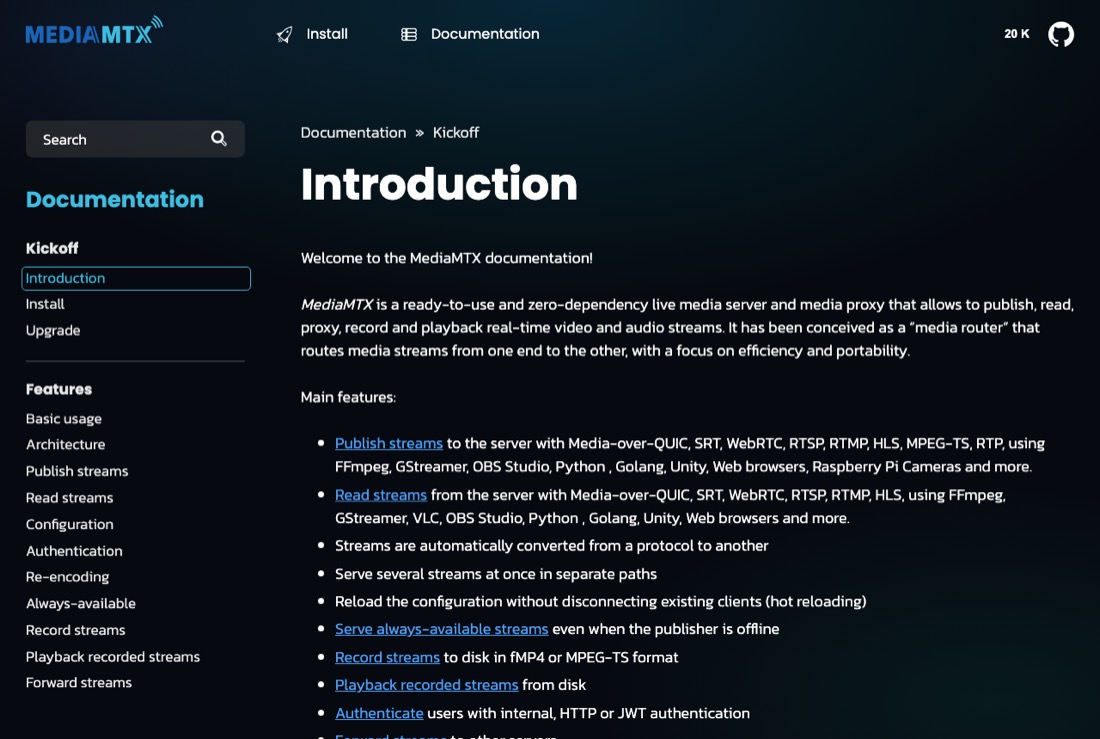Open Configuration in the sidebar
Viewport: 1100px width, 739px height.
69,524
